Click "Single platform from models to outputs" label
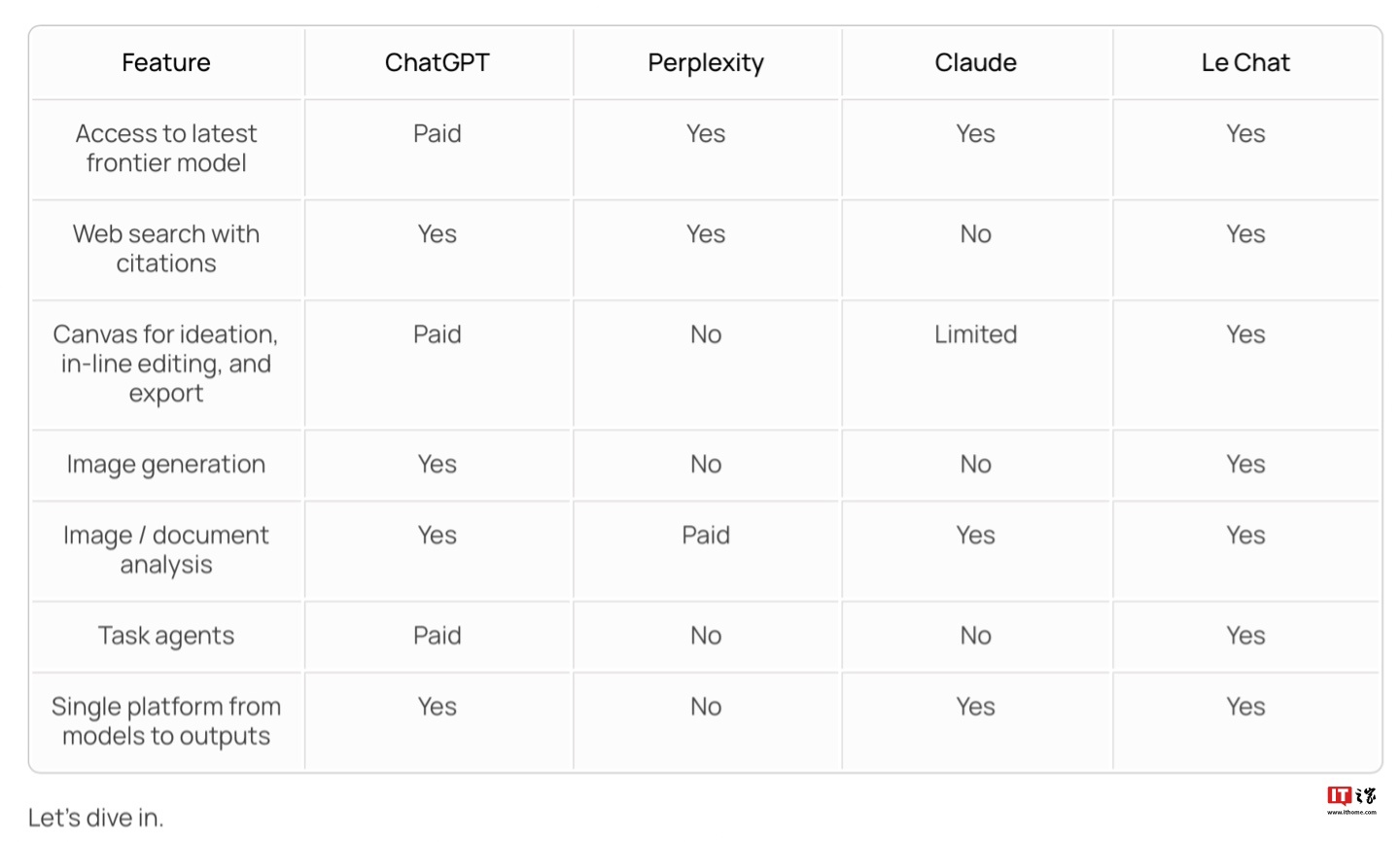Screen dimensions: 1400x842 [166, 721]
